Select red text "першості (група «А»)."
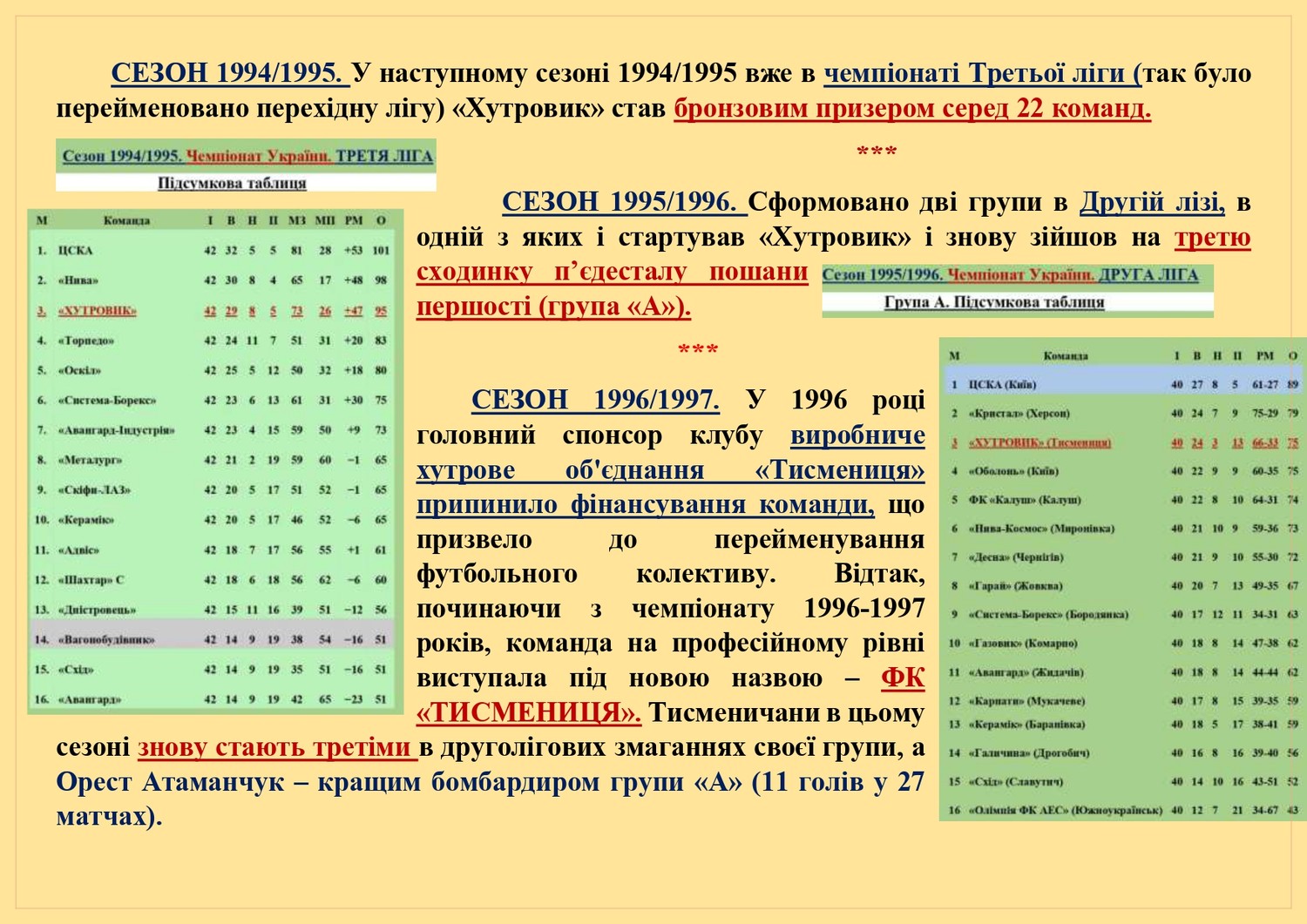 pos(553,307)
